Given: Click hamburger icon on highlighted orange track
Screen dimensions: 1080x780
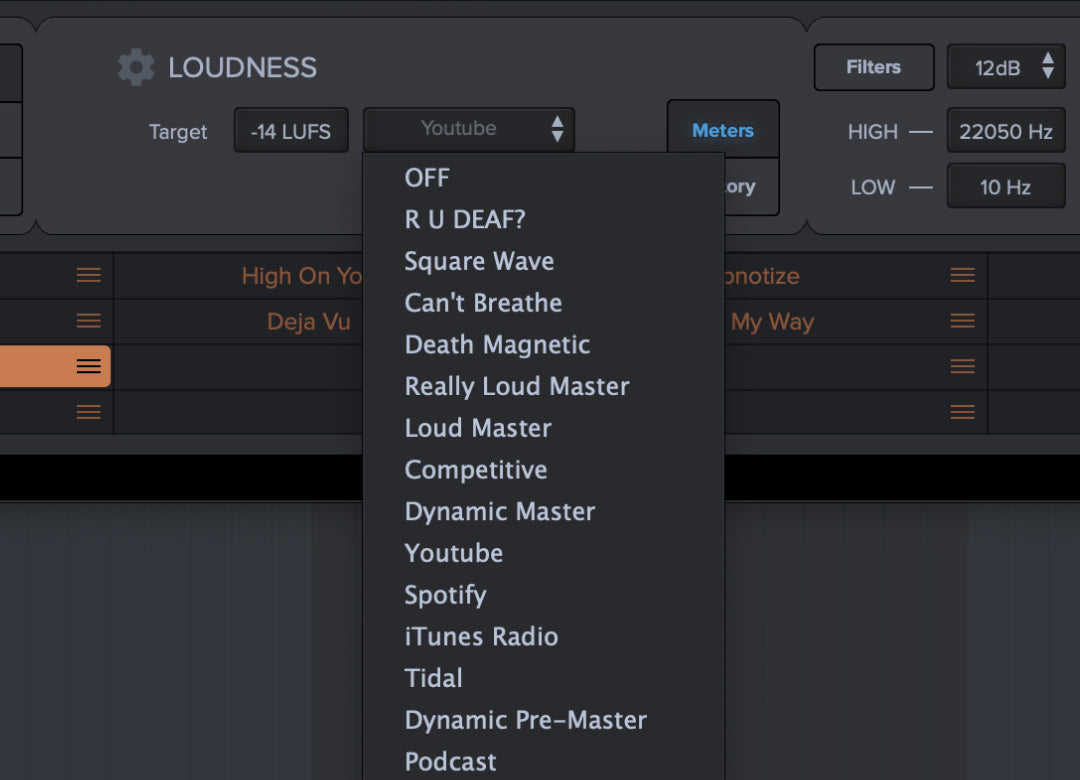Looking at the screenshot, I should [x=89, y=367].
